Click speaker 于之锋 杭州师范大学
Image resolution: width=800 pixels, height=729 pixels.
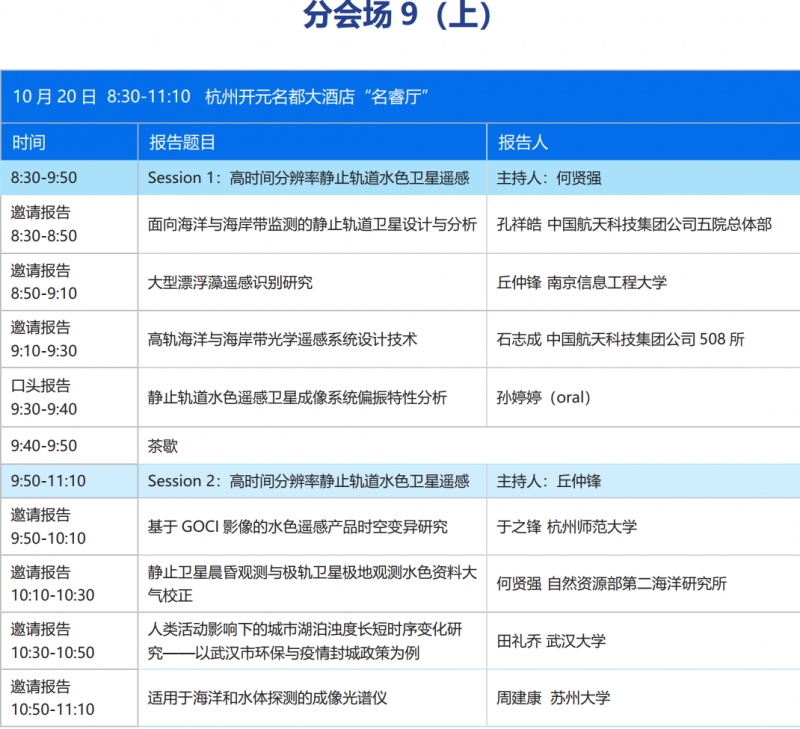point(566,526)
